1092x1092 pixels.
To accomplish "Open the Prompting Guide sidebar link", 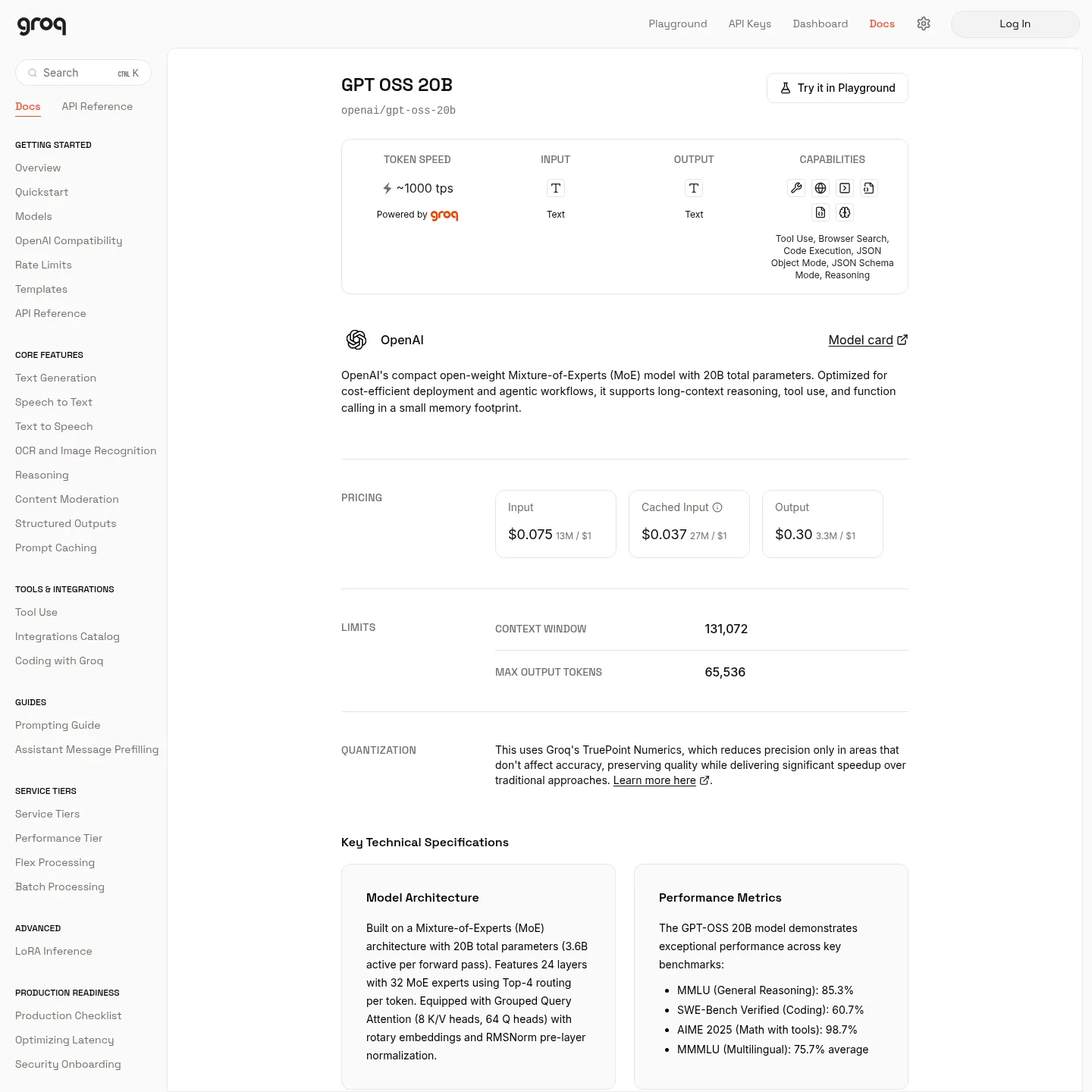I will 58,725.
